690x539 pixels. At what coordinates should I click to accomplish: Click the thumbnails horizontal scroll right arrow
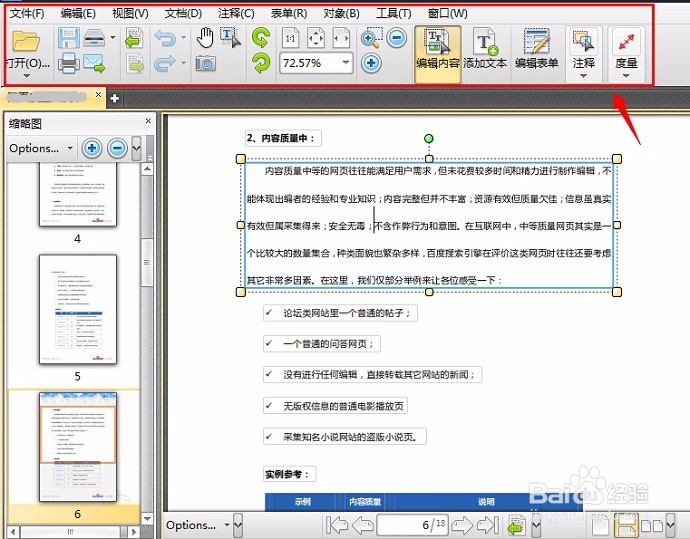134,532
